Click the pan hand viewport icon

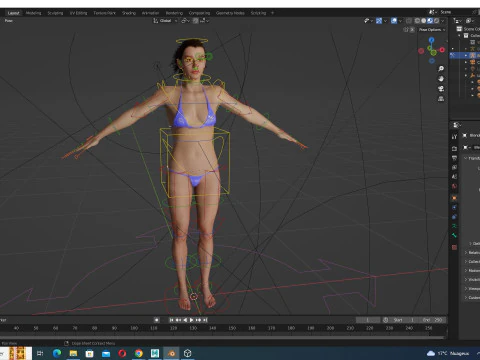click(441, 79)
